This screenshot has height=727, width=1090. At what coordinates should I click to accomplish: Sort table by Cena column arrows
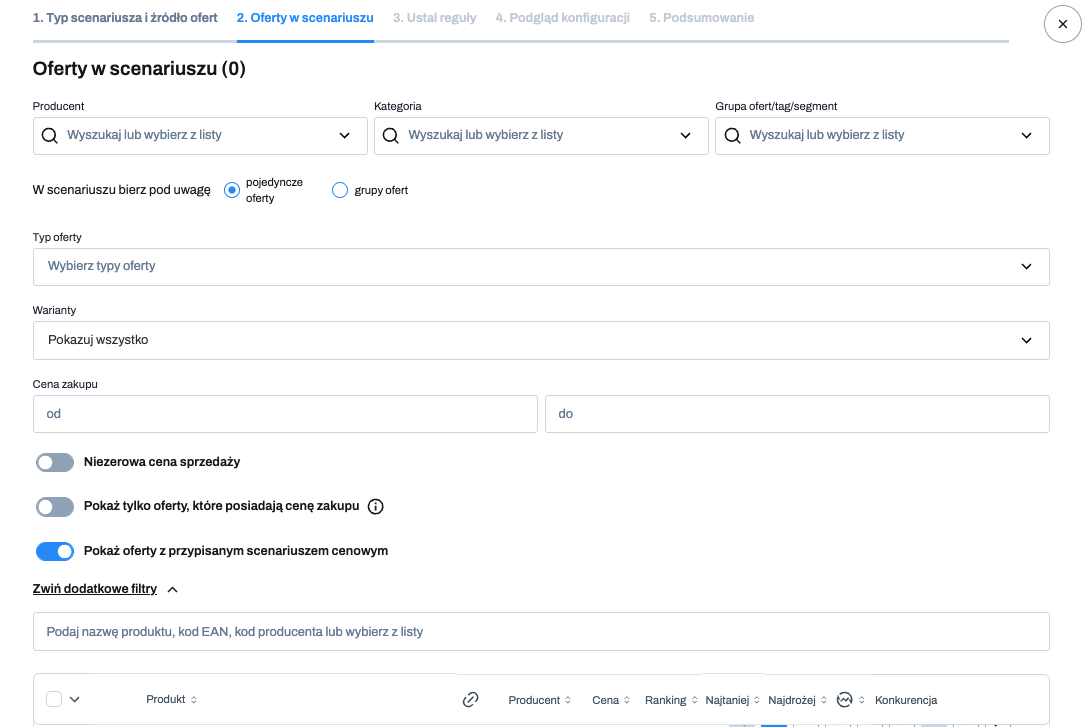coord(627,700)
